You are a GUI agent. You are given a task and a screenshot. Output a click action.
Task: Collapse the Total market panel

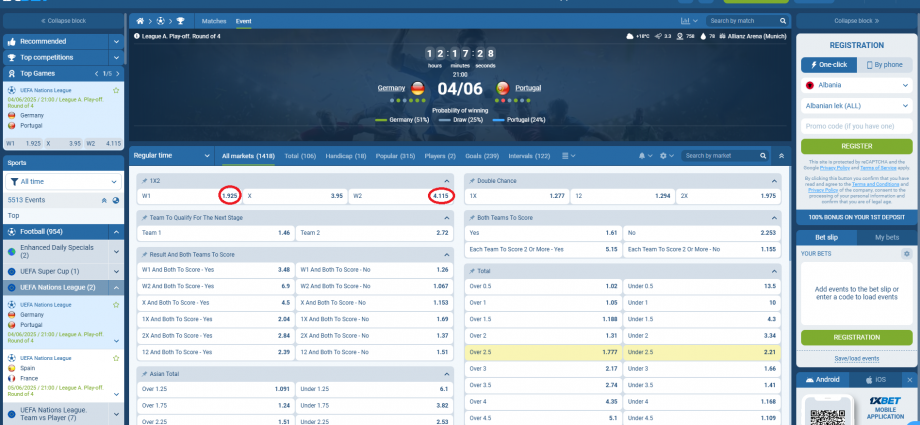[774, 271]
